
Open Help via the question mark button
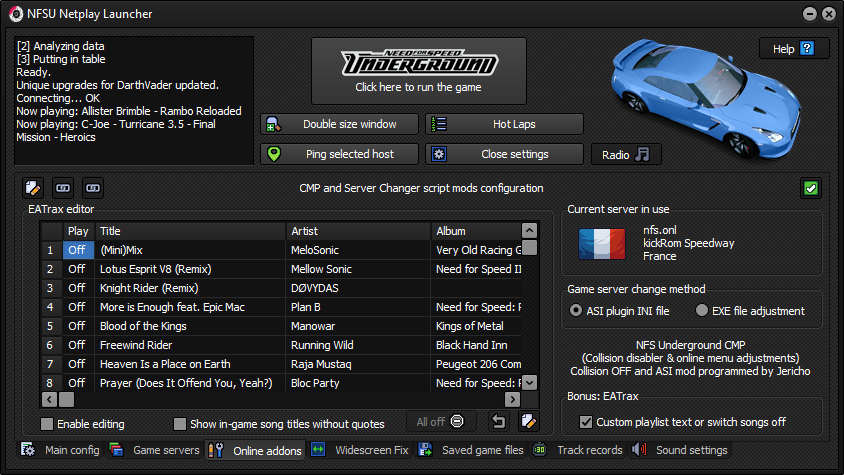click(794, 49)
